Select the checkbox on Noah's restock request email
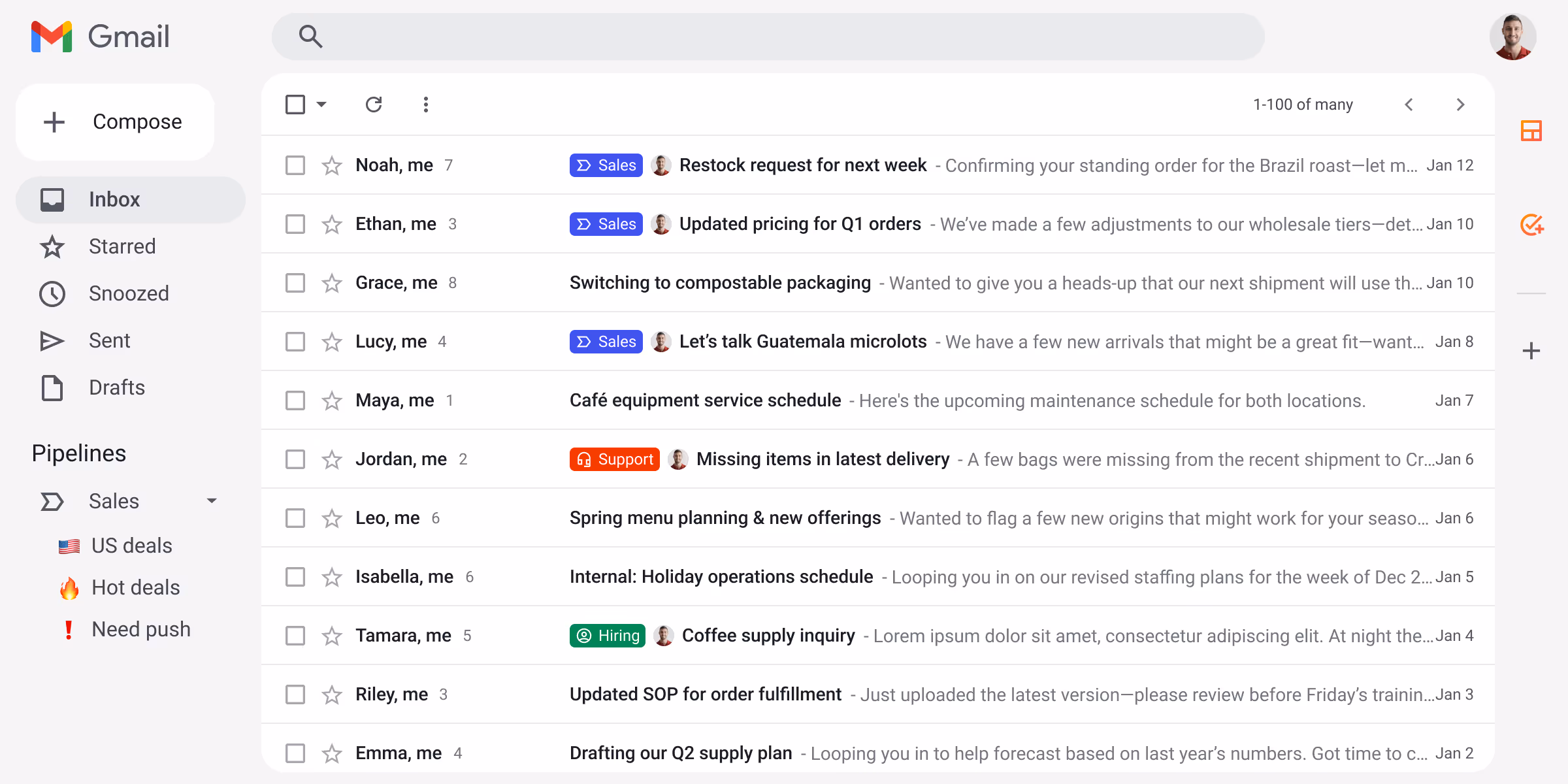The image size is (1568, 784). pyautogui.click(x=295, y=165)
